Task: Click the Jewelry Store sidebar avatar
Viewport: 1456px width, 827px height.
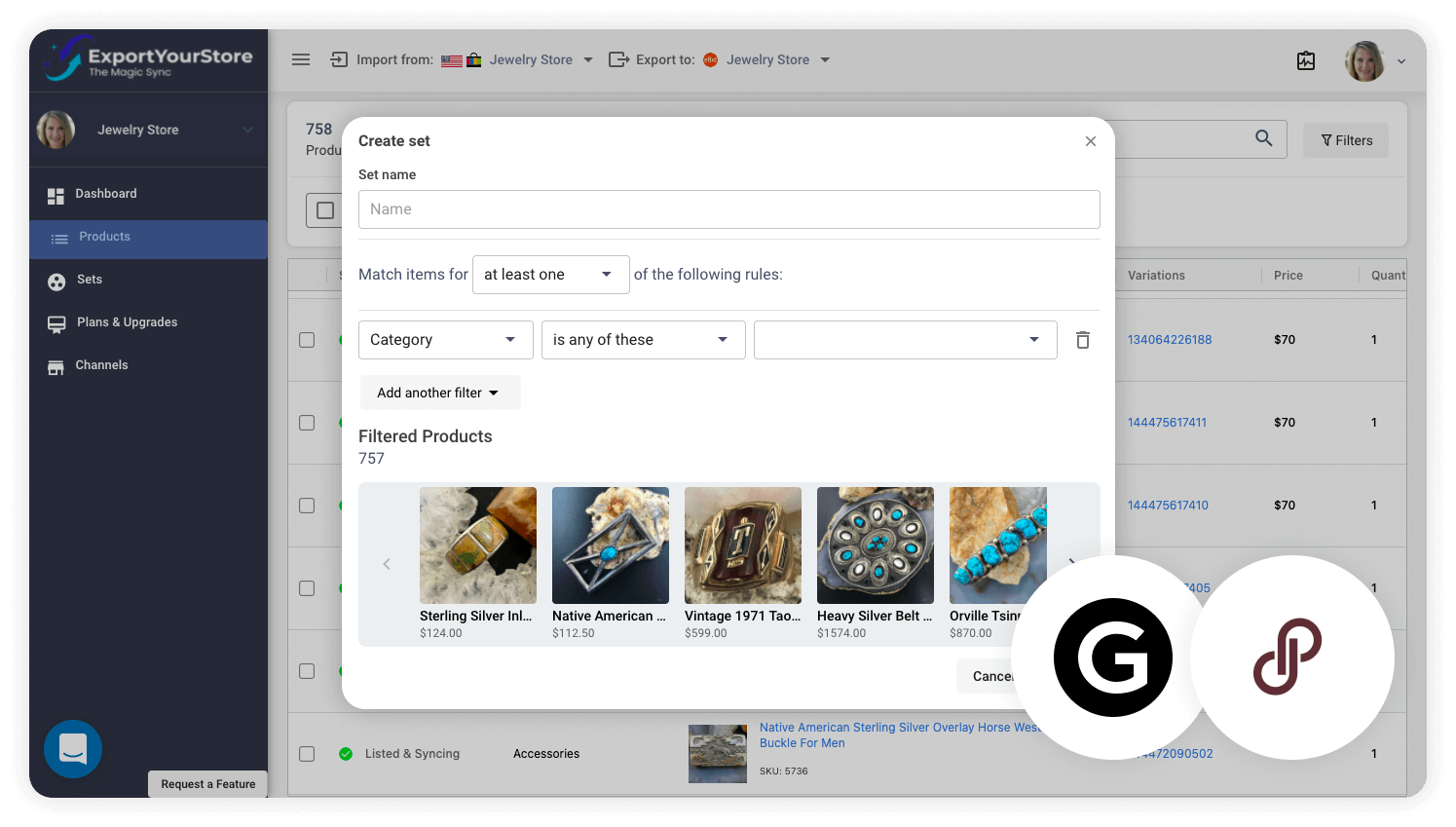Action: coord(56,130)
